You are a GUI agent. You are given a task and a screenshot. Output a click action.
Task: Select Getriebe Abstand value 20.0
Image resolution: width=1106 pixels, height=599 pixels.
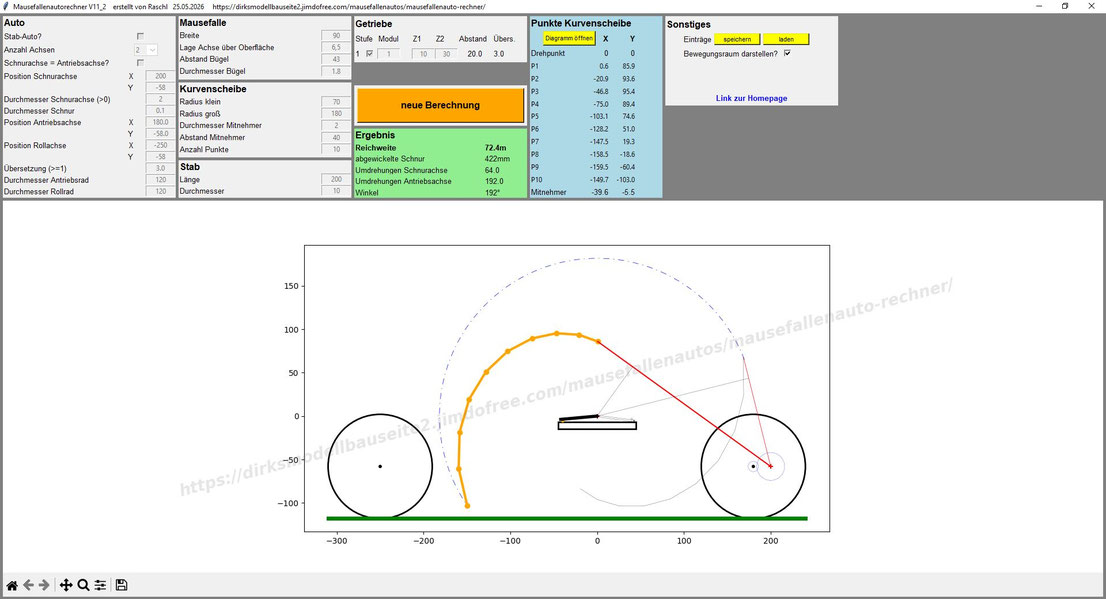click(475, 54)
